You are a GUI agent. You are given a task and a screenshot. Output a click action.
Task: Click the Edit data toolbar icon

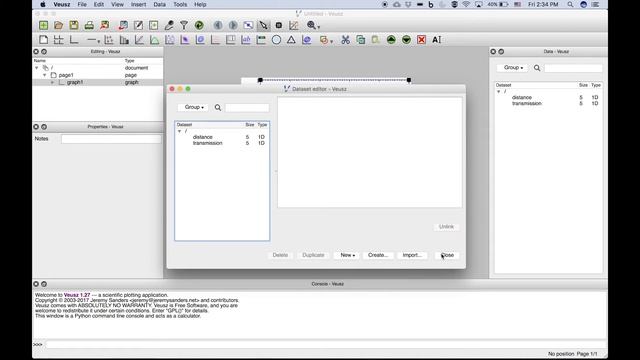(138, 25)
